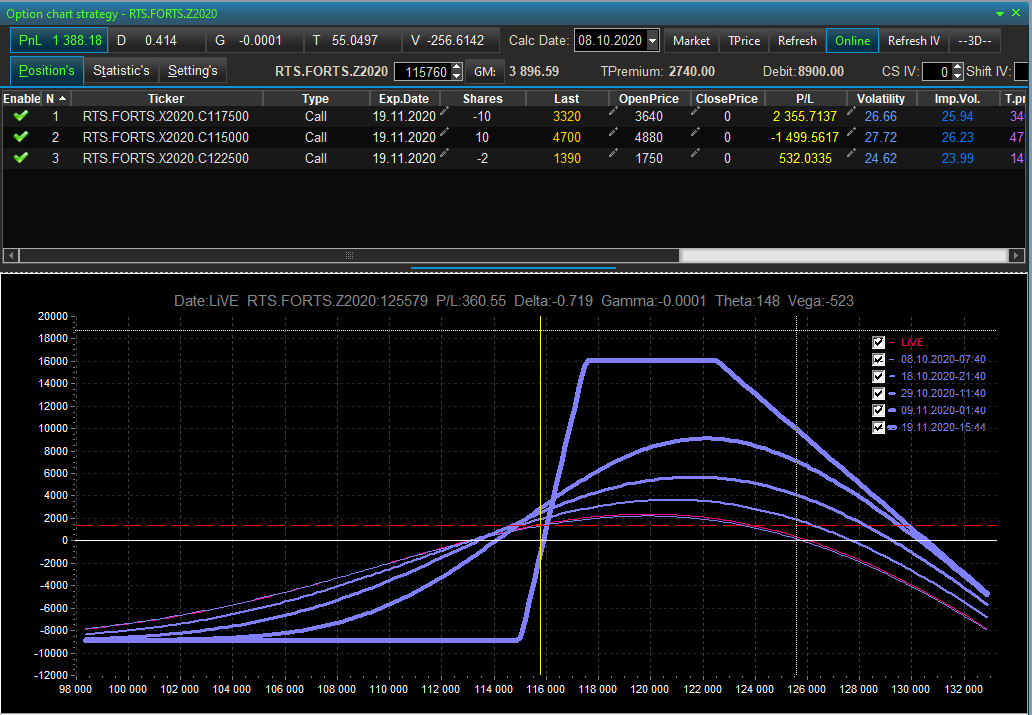1032x715 pixels.
Task: Disable the C117500 position green checkmark
Action: click(x=20, y=116)
